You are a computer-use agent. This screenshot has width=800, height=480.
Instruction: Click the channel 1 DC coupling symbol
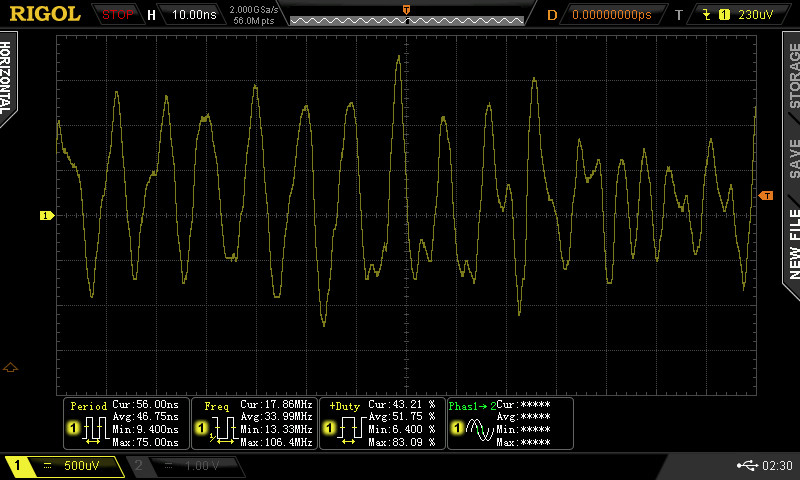(47, 465)
